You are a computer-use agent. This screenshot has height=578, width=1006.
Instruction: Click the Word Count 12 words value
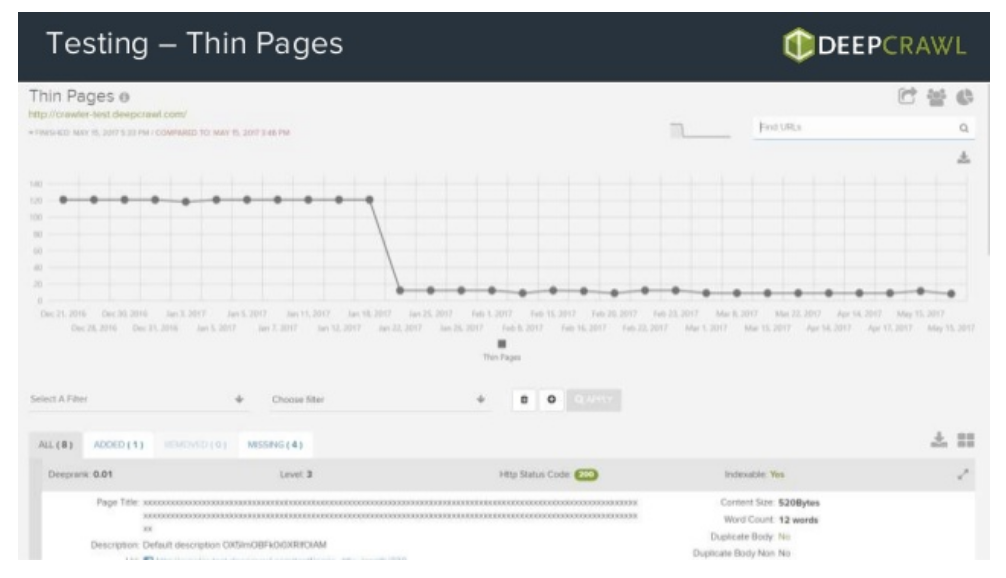pyautogui.click(x=798, y=520)
